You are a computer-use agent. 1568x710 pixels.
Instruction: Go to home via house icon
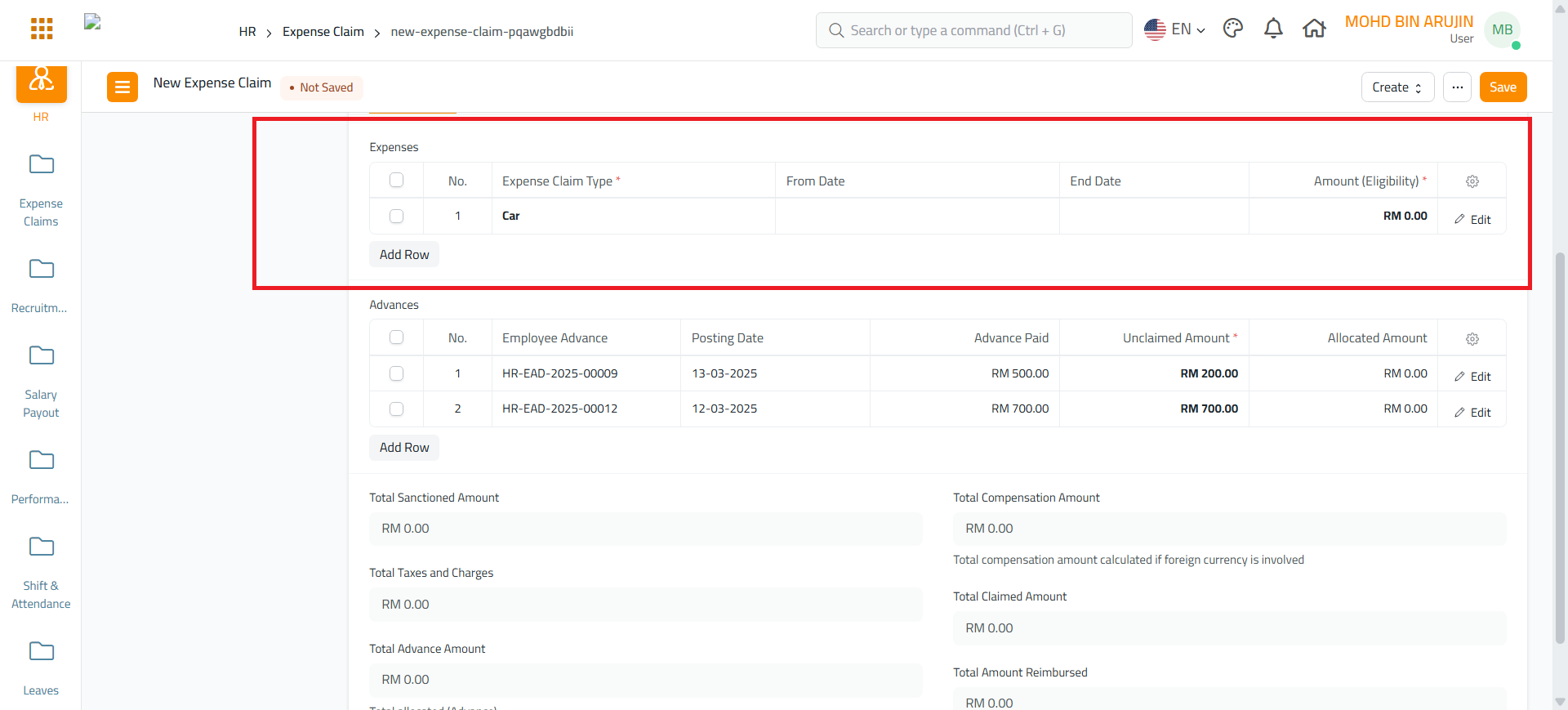click(x=1314, y=29)
